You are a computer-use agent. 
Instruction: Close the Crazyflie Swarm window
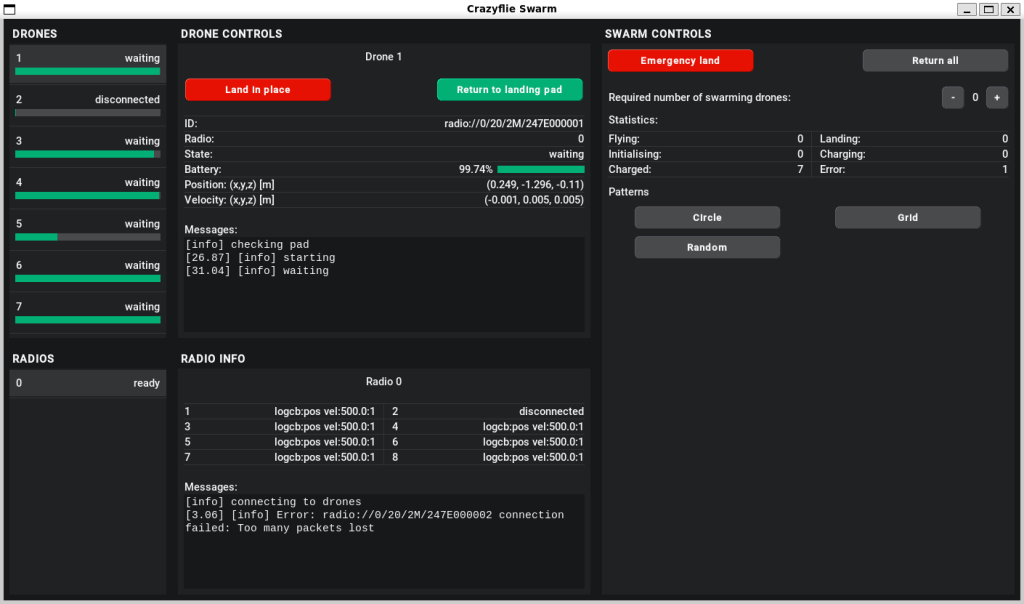click(x=1010, y=9)
